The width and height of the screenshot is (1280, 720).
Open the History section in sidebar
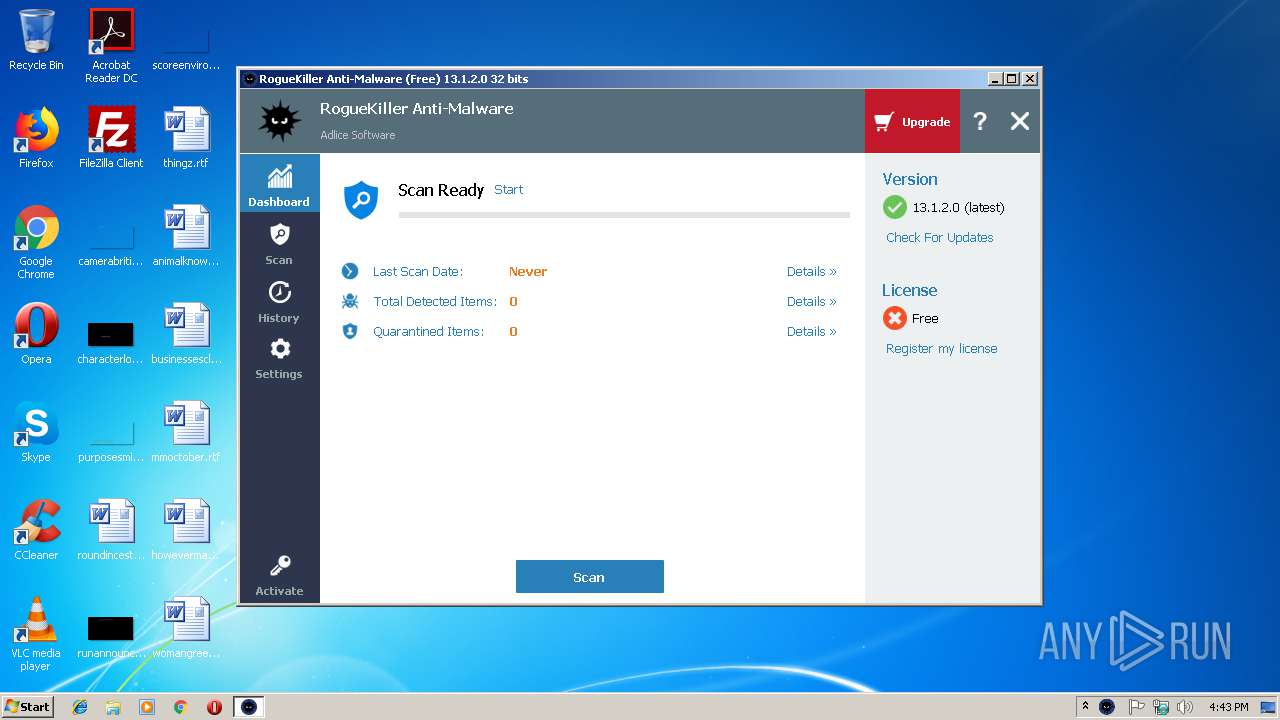(279, 301)
